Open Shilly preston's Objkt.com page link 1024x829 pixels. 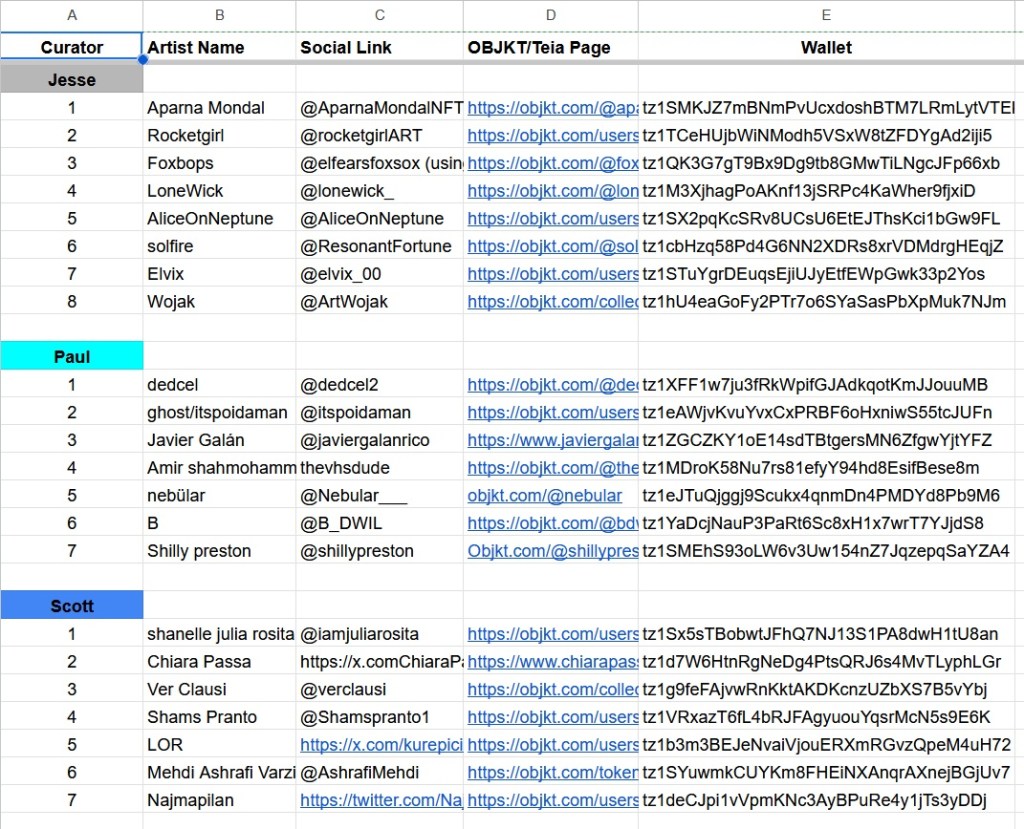tap(552, 551)
